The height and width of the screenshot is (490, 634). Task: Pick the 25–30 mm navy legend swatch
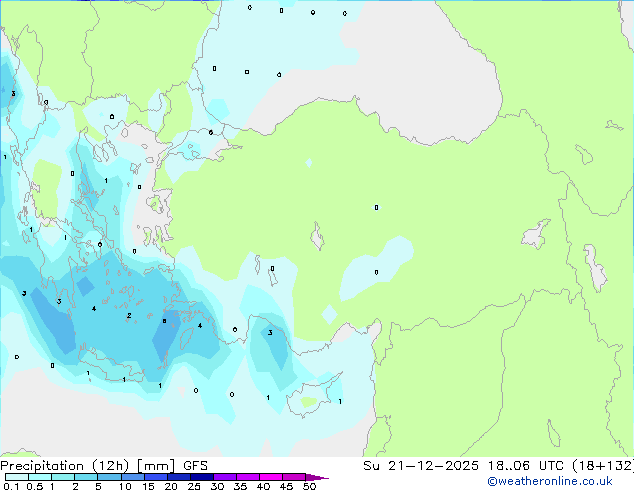[x=201, y=477]
